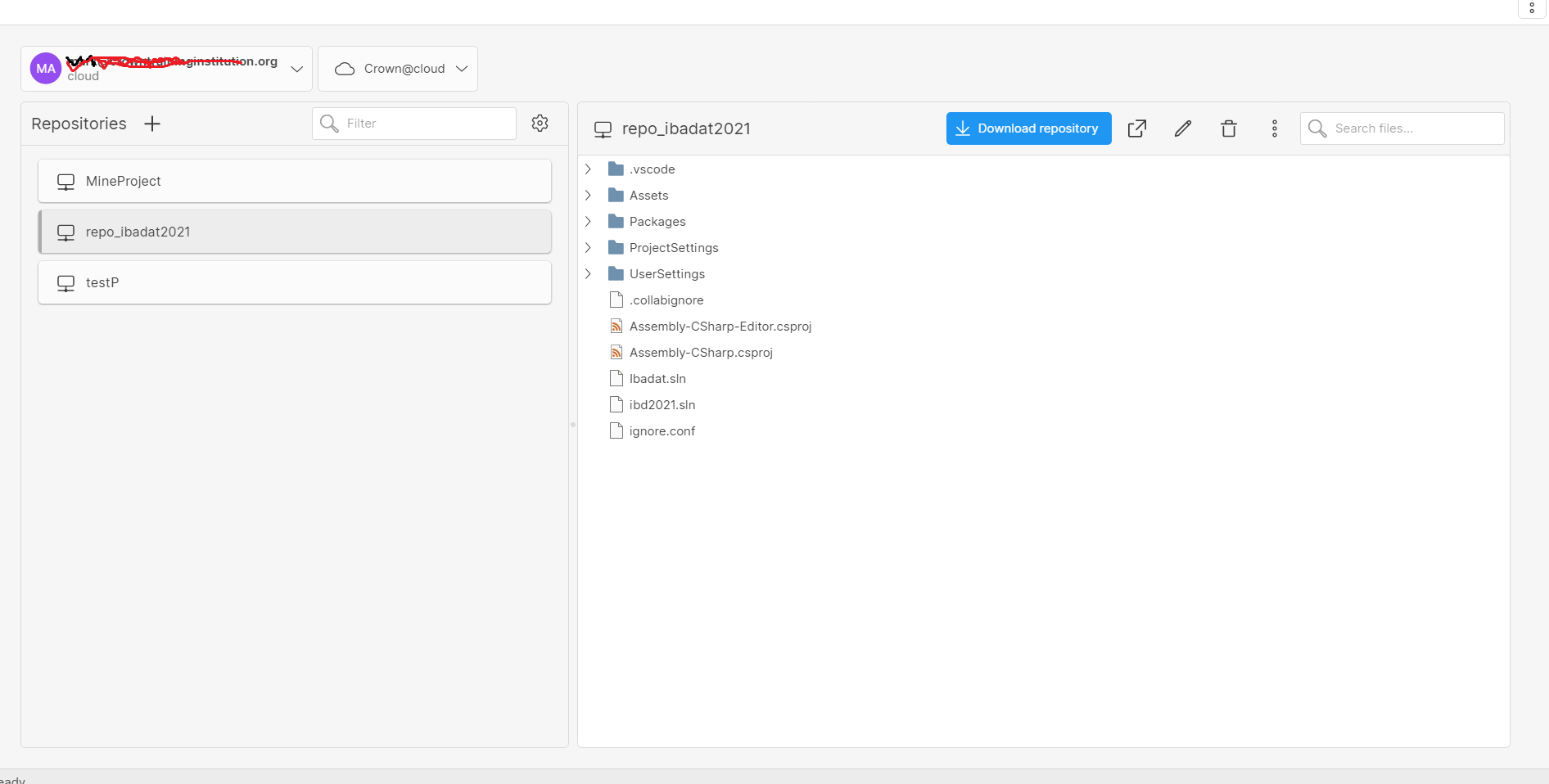Click the add new repository plus icon
1549x784 pixels.
click(x=151, y=124)
